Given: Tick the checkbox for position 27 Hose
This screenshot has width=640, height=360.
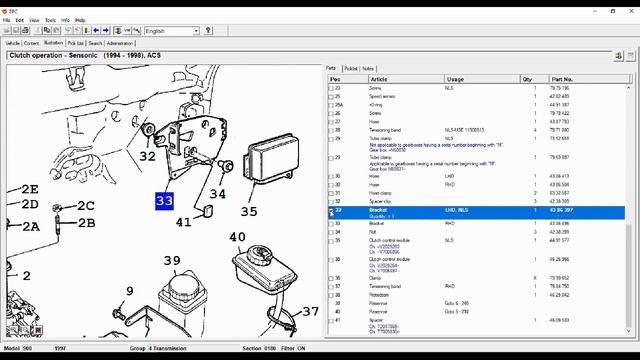Looking at the screenshot, I should tap(331, 122).
